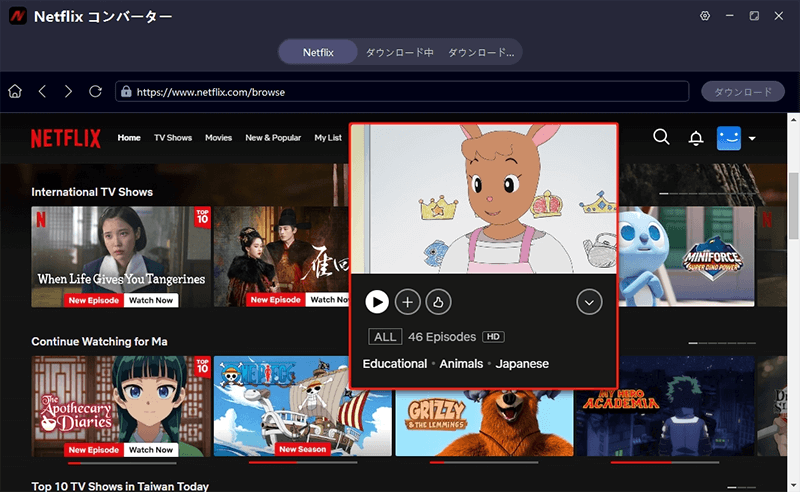Click the browser home icon

(15, 92)
